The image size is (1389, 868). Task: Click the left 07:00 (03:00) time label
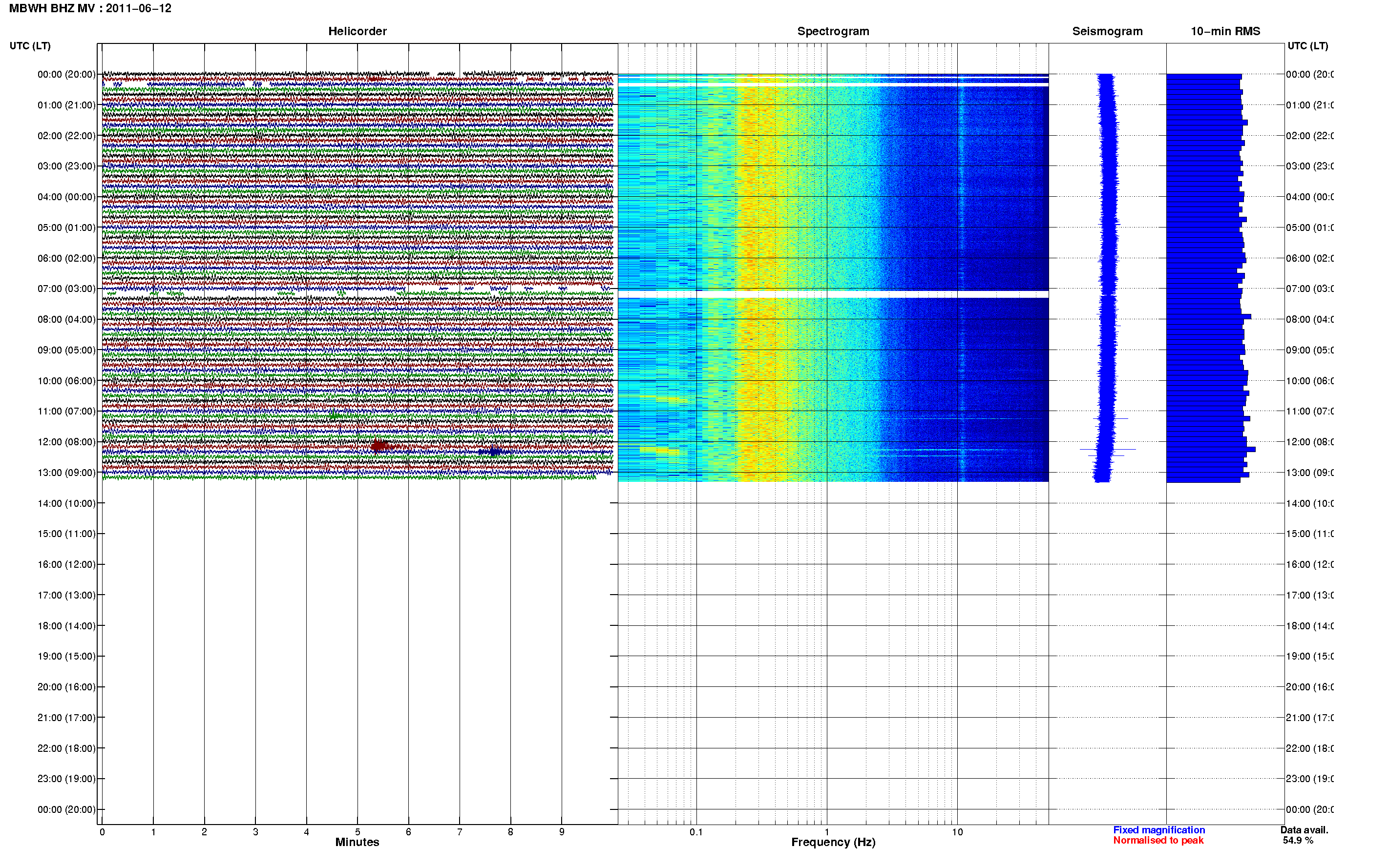point(66,288)
